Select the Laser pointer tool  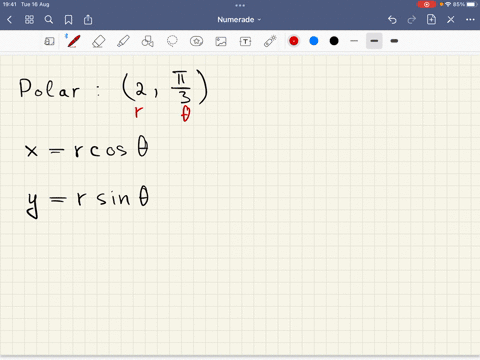pos(270,41)
